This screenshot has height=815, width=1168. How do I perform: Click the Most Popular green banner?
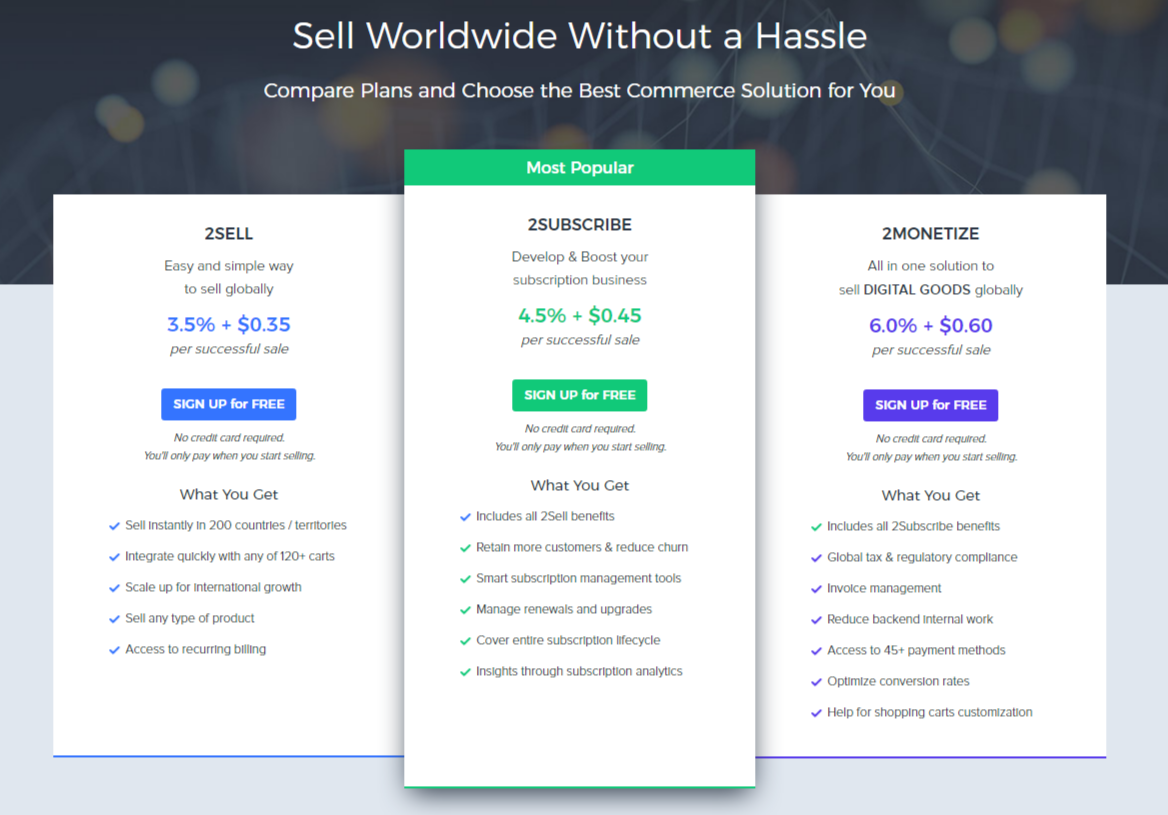(580, 168)
